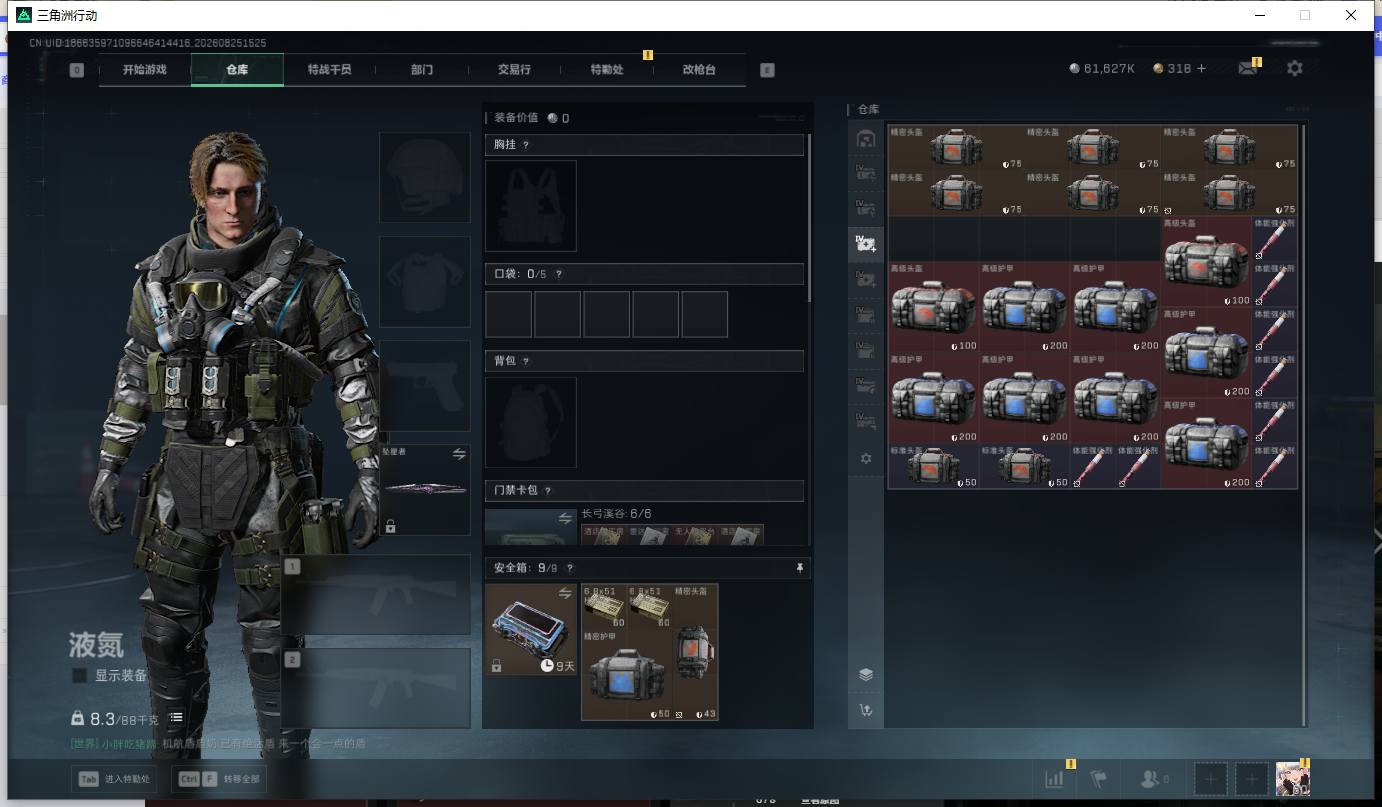Click the stacked layers icon in the warehouse sidebar
This screenshot has height=807, width=1382.
tap(866, 675)
